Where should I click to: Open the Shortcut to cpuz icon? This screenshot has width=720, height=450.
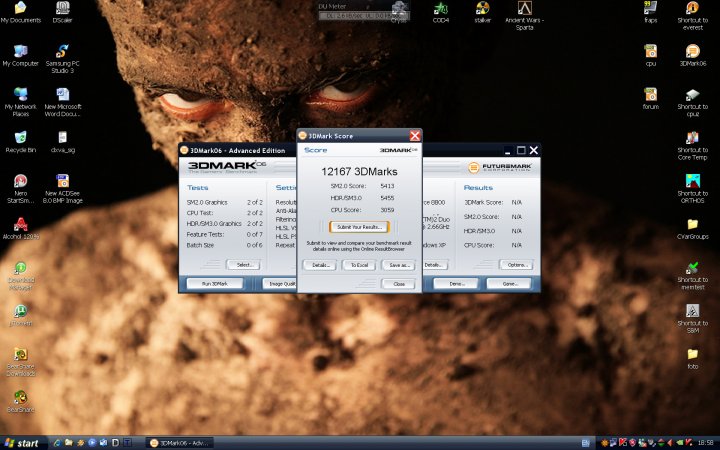click(x=692, y=102)
